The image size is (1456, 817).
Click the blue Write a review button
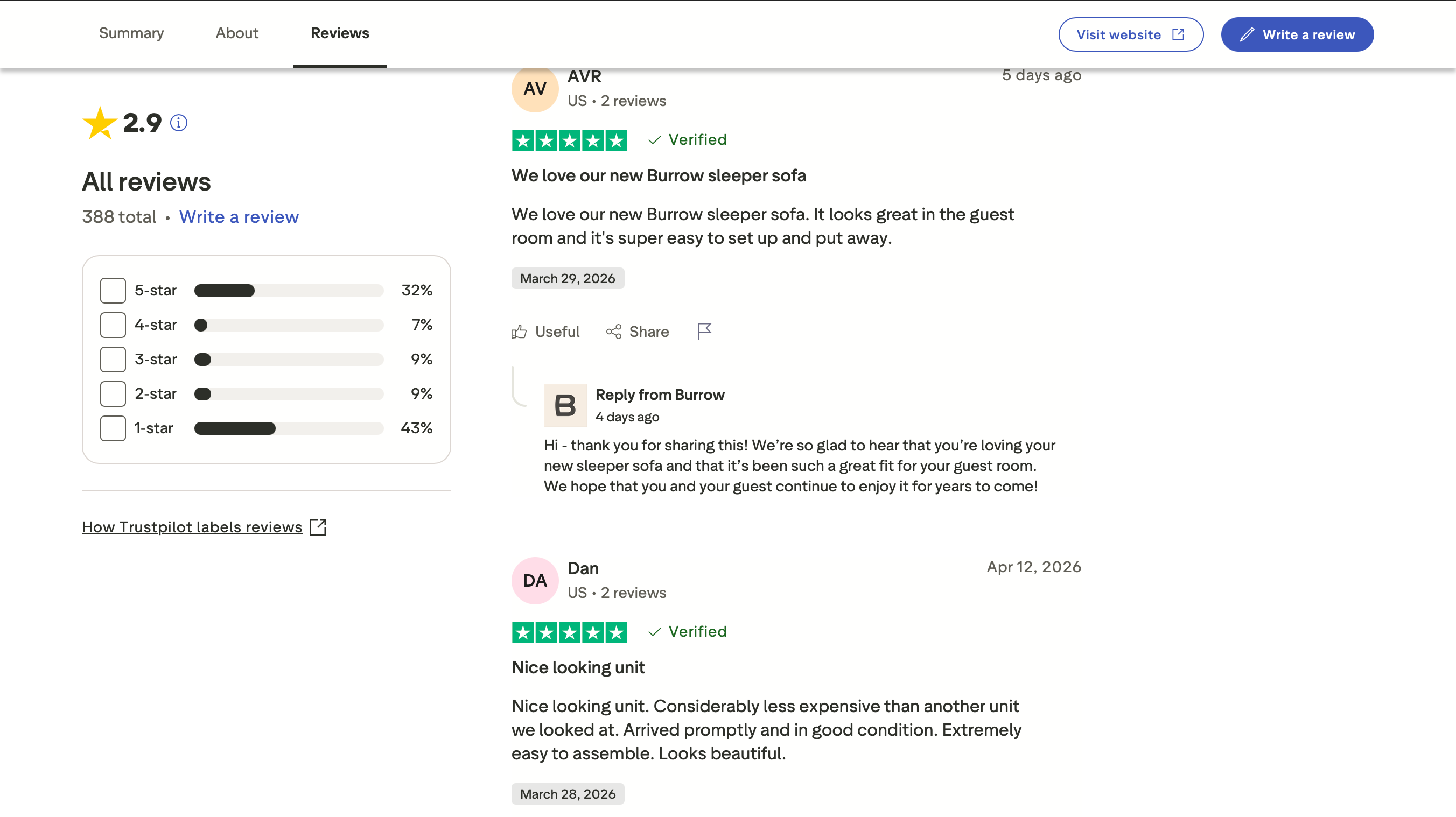point(1297,34)
